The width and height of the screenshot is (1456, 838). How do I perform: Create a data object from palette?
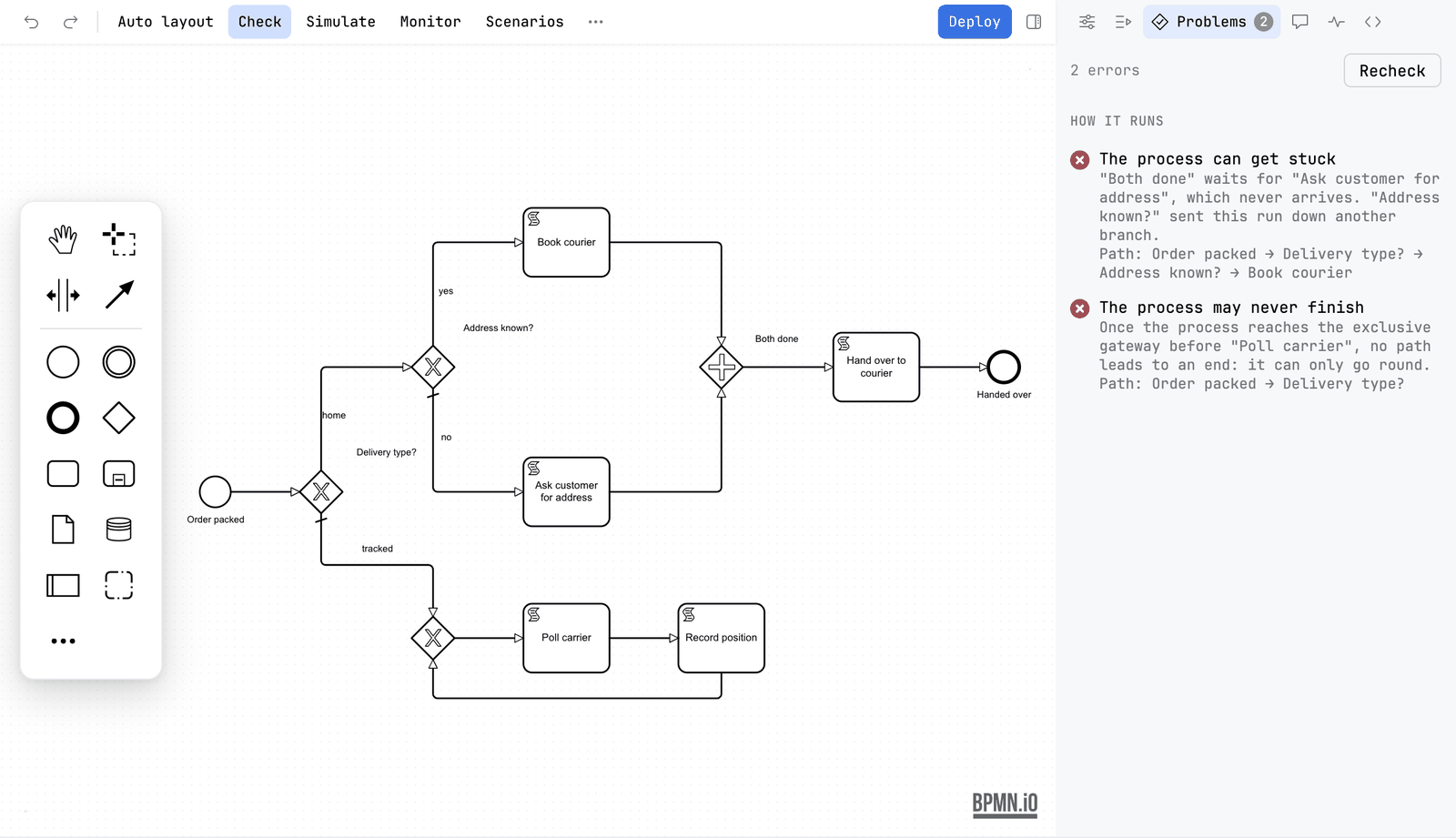pyautogui.click(x=63, y=530)
